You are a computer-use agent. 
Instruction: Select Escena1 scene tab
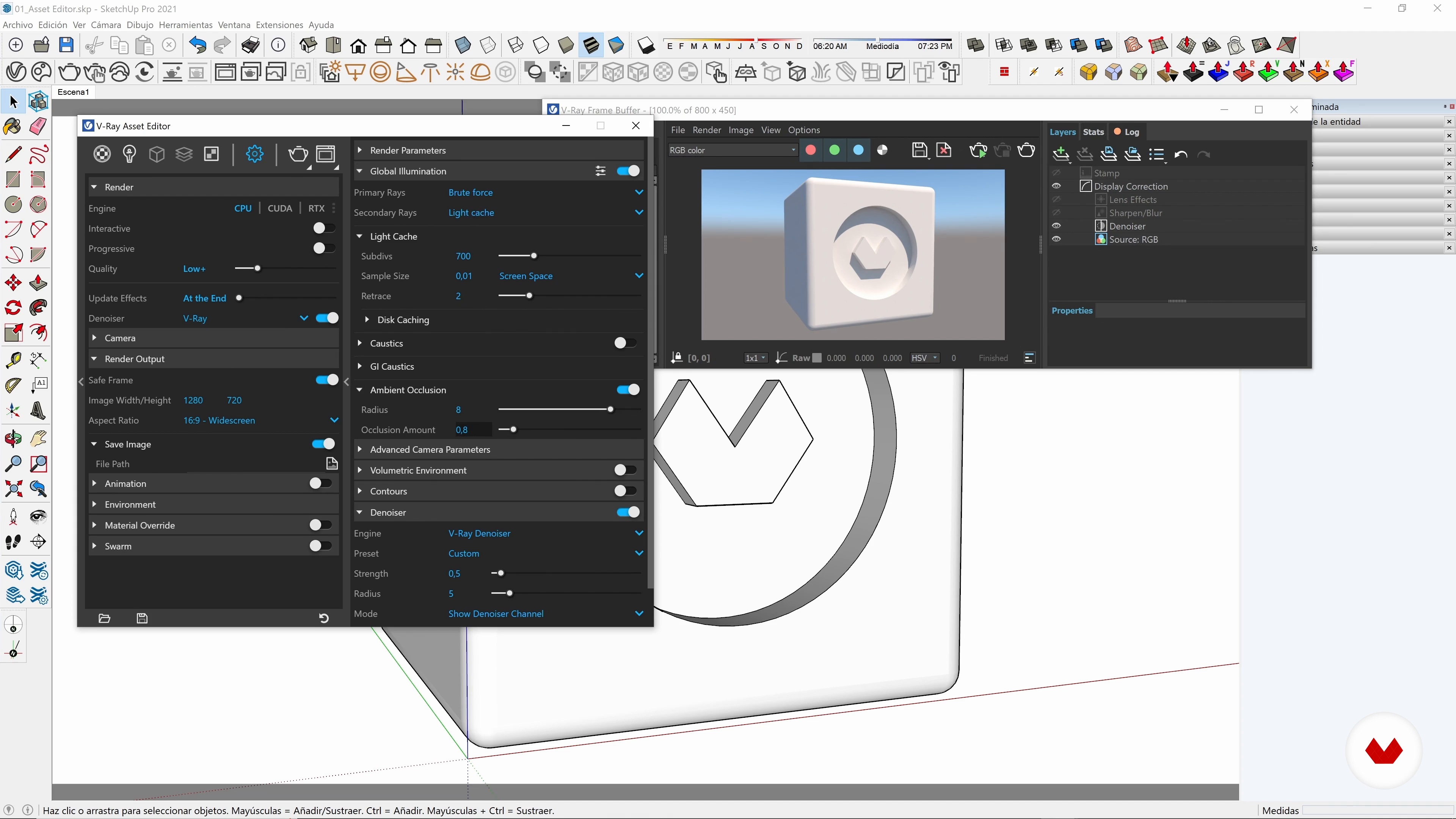pos(74,92)
